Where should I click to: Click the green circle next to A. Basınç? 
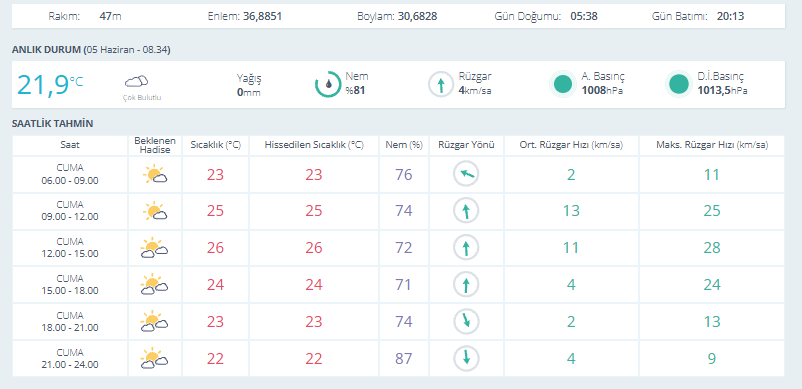point(563,84)
